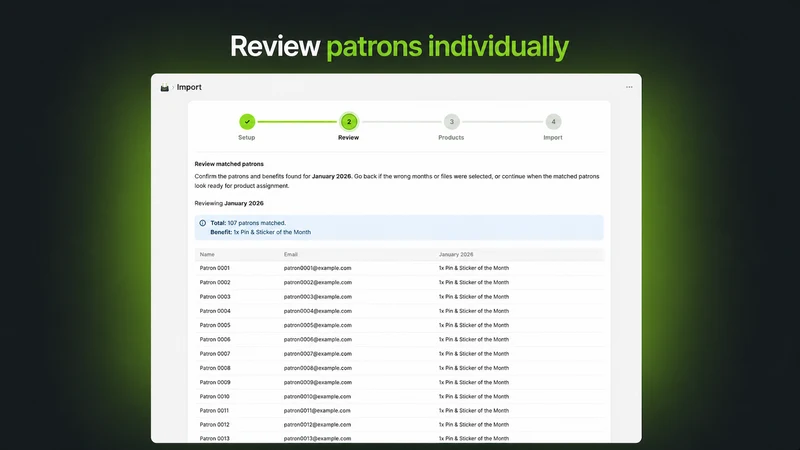Select the row named Patron 0005
The width and height of the screenshot is (800, 450).
399,325
